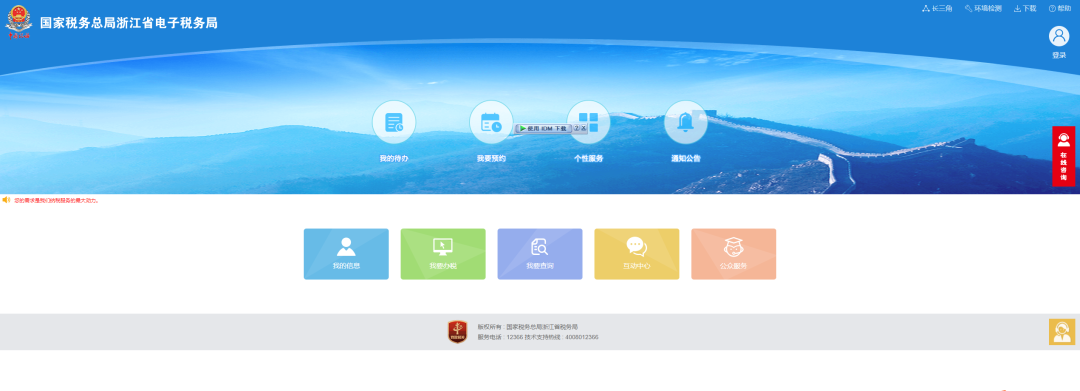Viewport: 1080px width, 391px height.
Task: Open the red 在线咨询 online consultation tab
Action: (x=1063, y=156)
